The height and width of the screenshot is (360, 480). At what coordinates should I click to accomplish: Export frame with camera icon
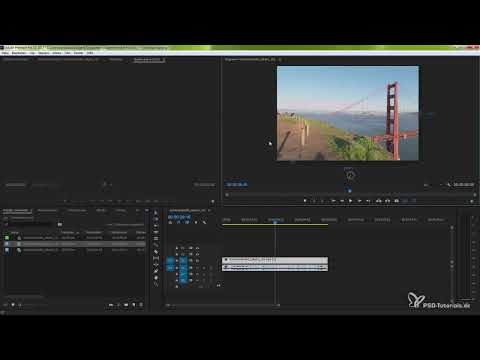coord(397,201)
